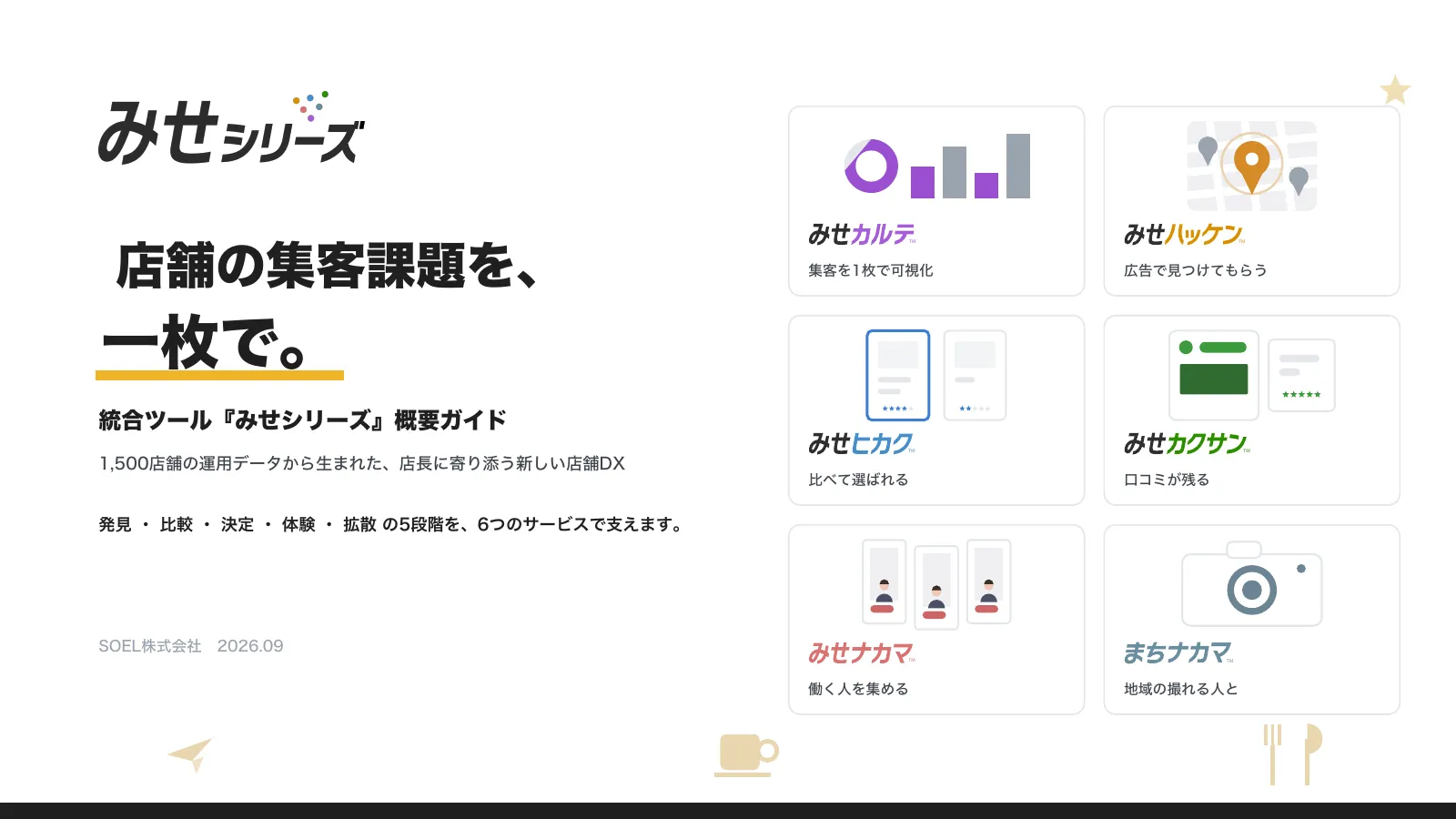The width and height of the screenshot is (1456, 819).
Task: Click the subtitle 統合ツール『みせシリーズ』概要ガイド
Action: coord(302,420)
